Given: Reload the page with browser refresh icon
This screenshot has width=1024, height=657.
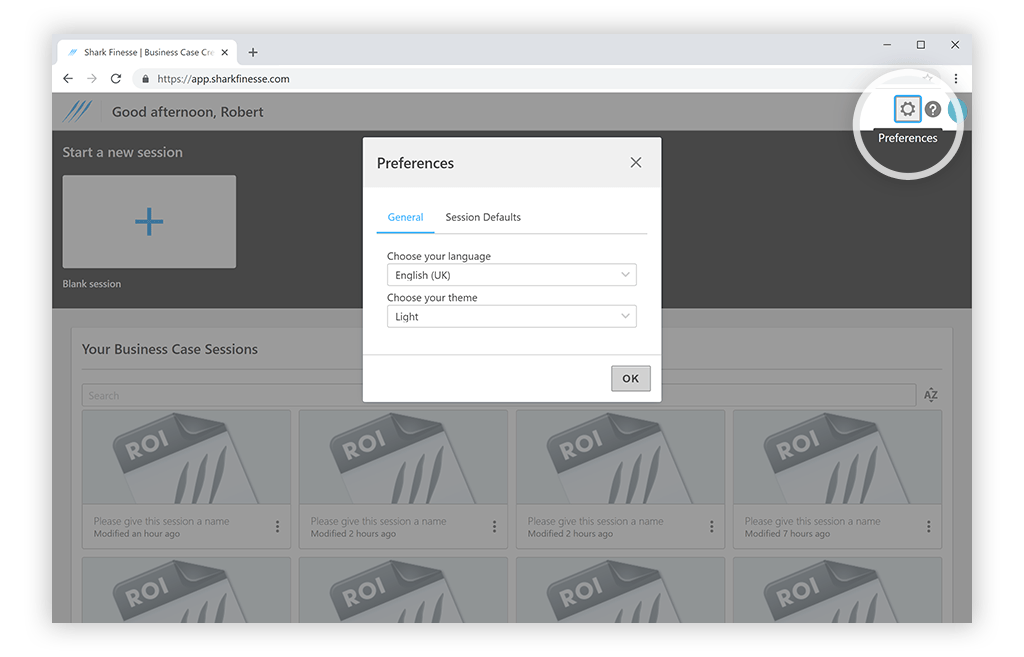Looking at the screenshot, I should tap(116, 78).
